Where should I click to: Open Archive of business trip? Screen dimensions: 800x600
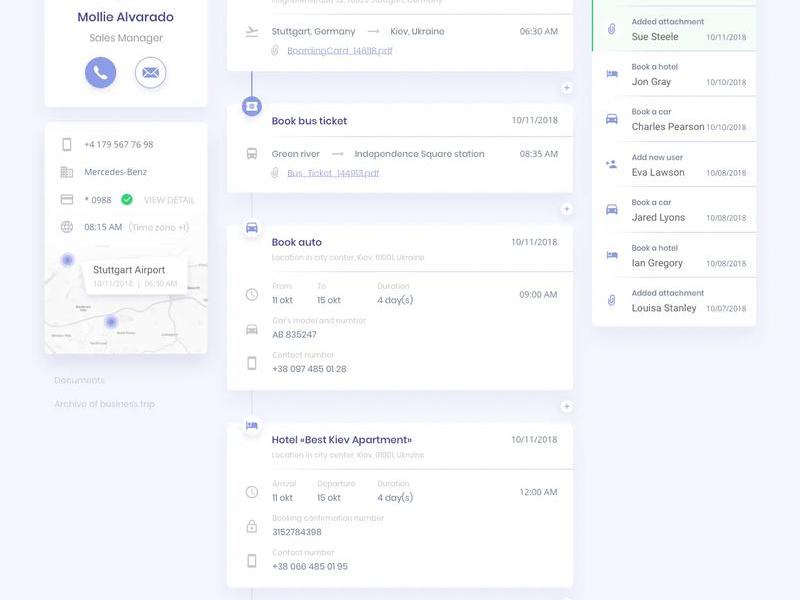[105, 404]
